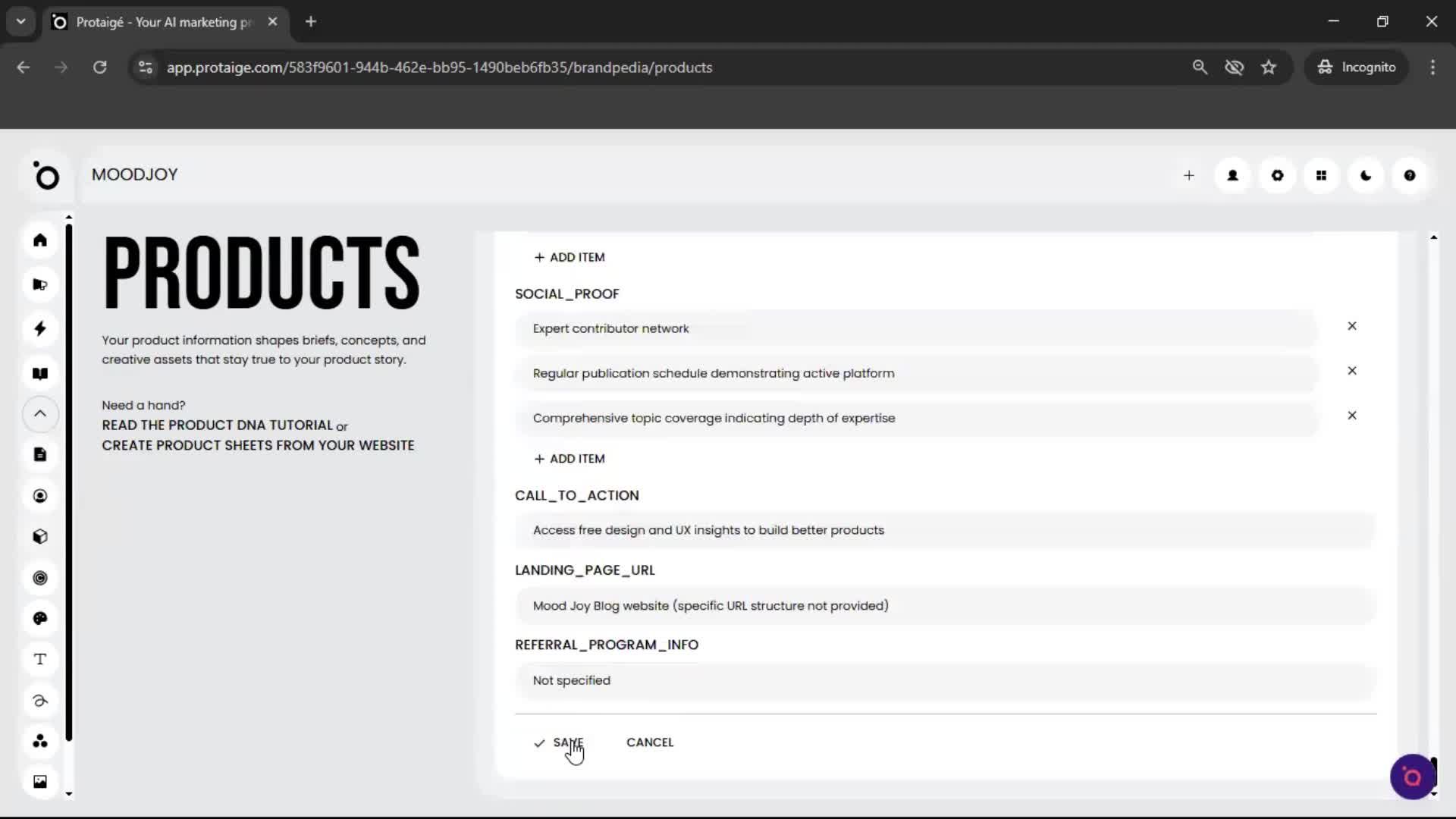Viewport: 1456px width, 819px height.
Task: Save the product changes
Action: [x=568, y=742]
